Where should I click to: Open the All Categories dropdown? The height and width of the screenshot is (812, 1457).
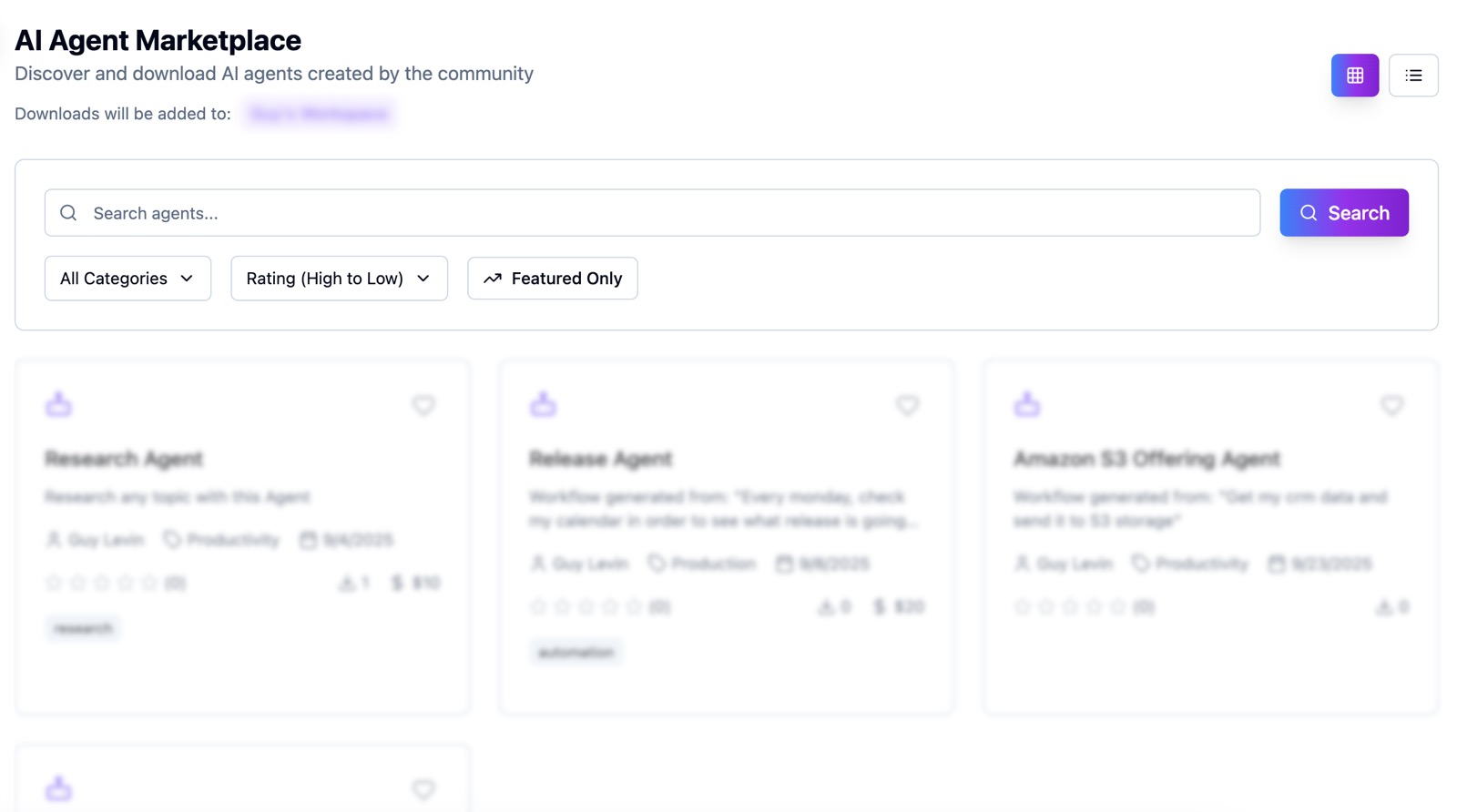pos(127,279)
